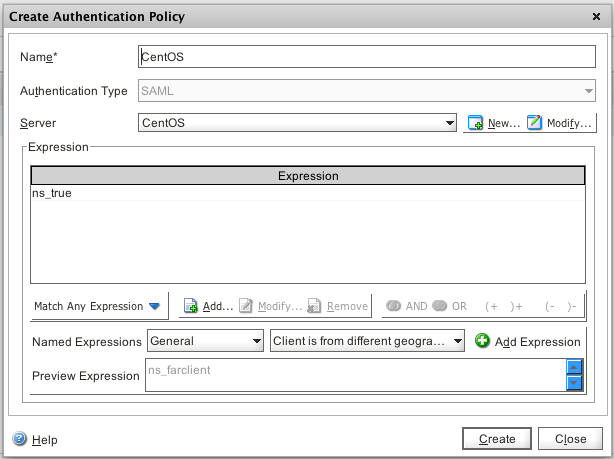The height and width of the screenshot is (459, 614).
Task: Click the Modify expression icon
Action: tap(246, 306)
